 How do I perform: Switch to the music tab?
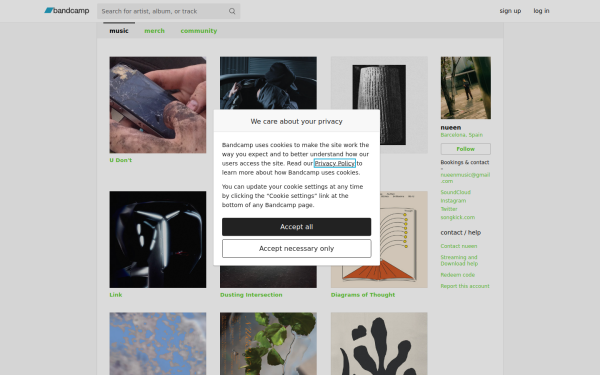[119, 31]
